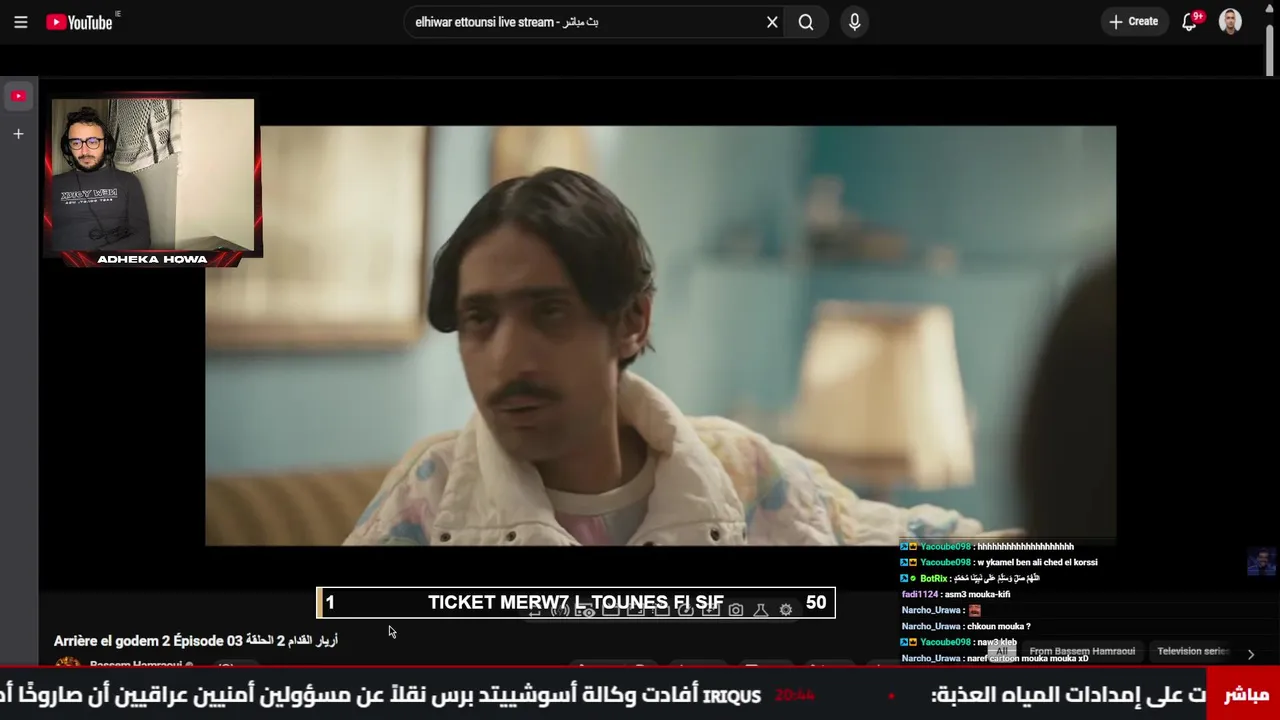Click the 20:44 time in news ticker
Image resolution: width=1280 pixels, height=720 pixels.
click(795, 695)
